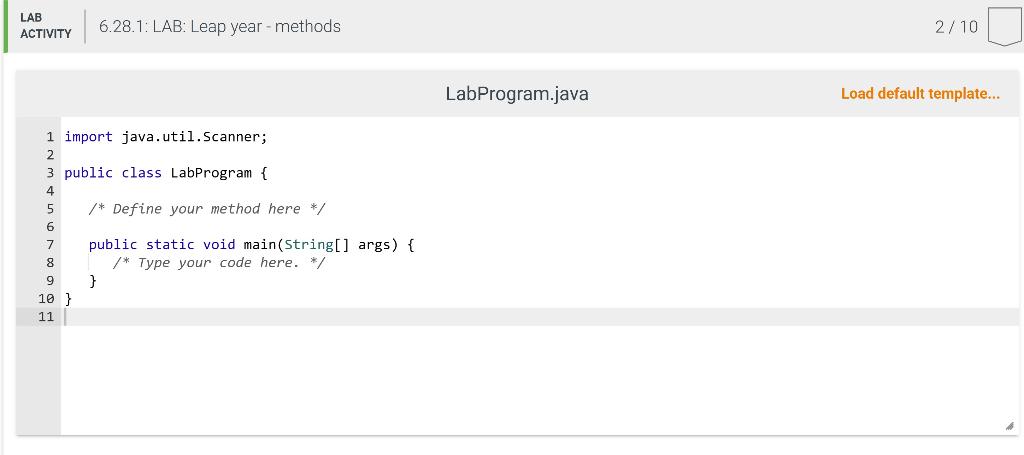Click the LAB ACTIVITY label
Screen dimensions: 1024x455
[x=45, y=26]
